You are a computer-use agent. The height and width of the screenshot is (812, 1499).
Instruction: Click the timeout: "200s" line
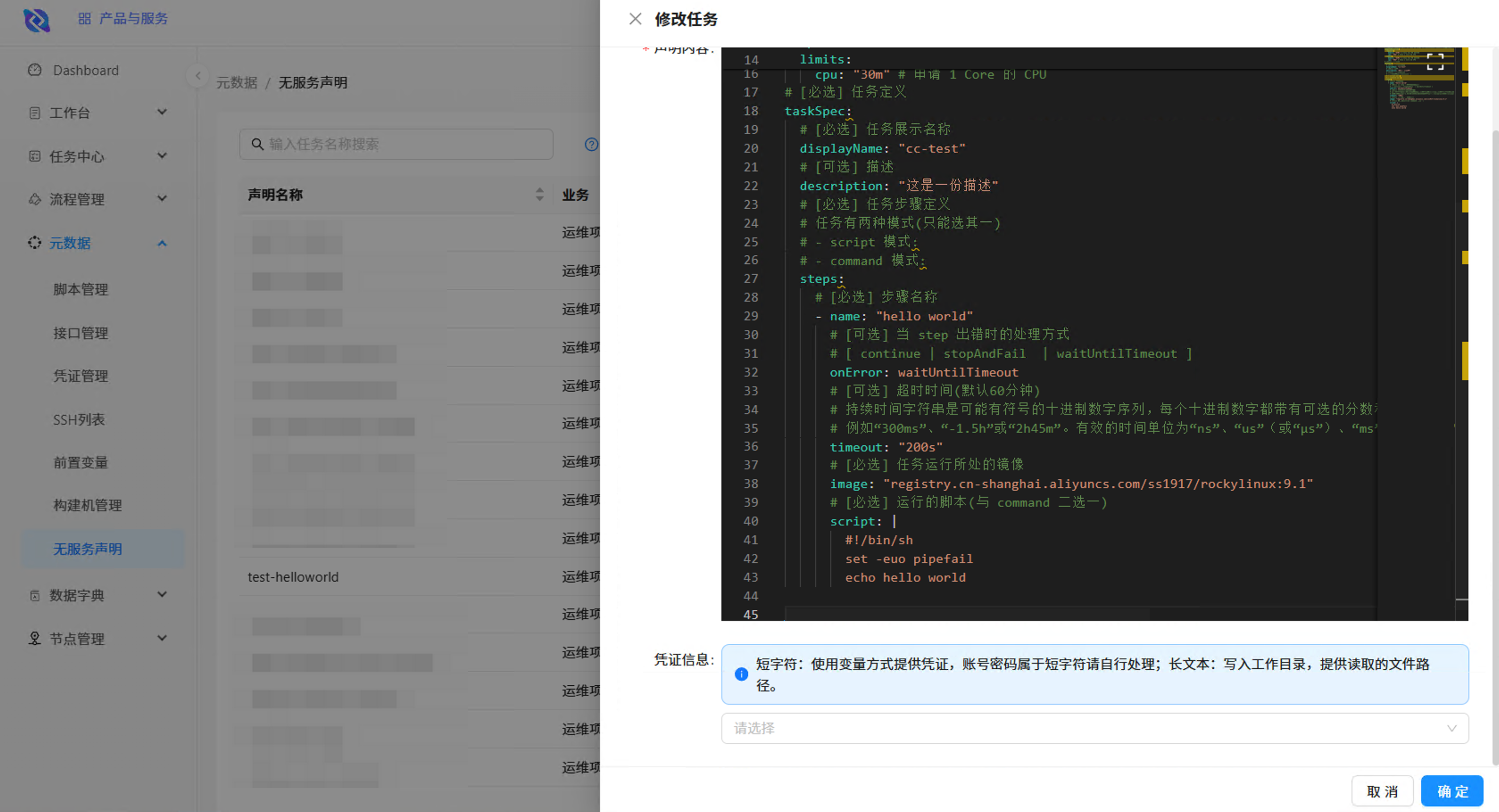pyautogui.click(x=886, y=447)
